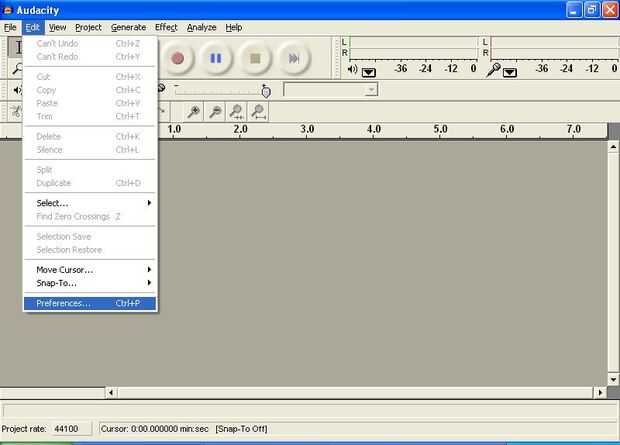Click the 1.0 mark on the timeline ruler
Viewport: 620px width, 445px height.
(x=174, y=129)
